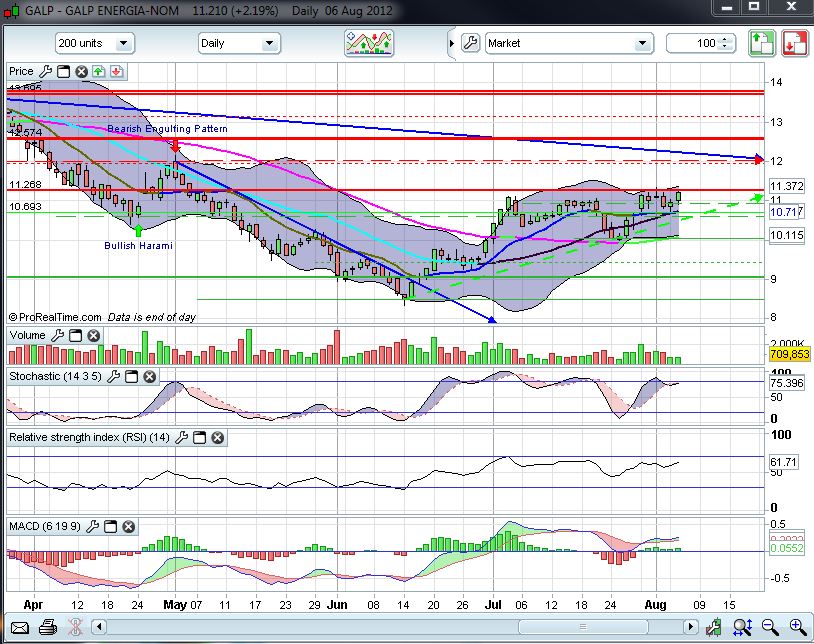The image size is (814, 644).
Task: Open MACD indicator settings wrench
Action: coord(92,527)
